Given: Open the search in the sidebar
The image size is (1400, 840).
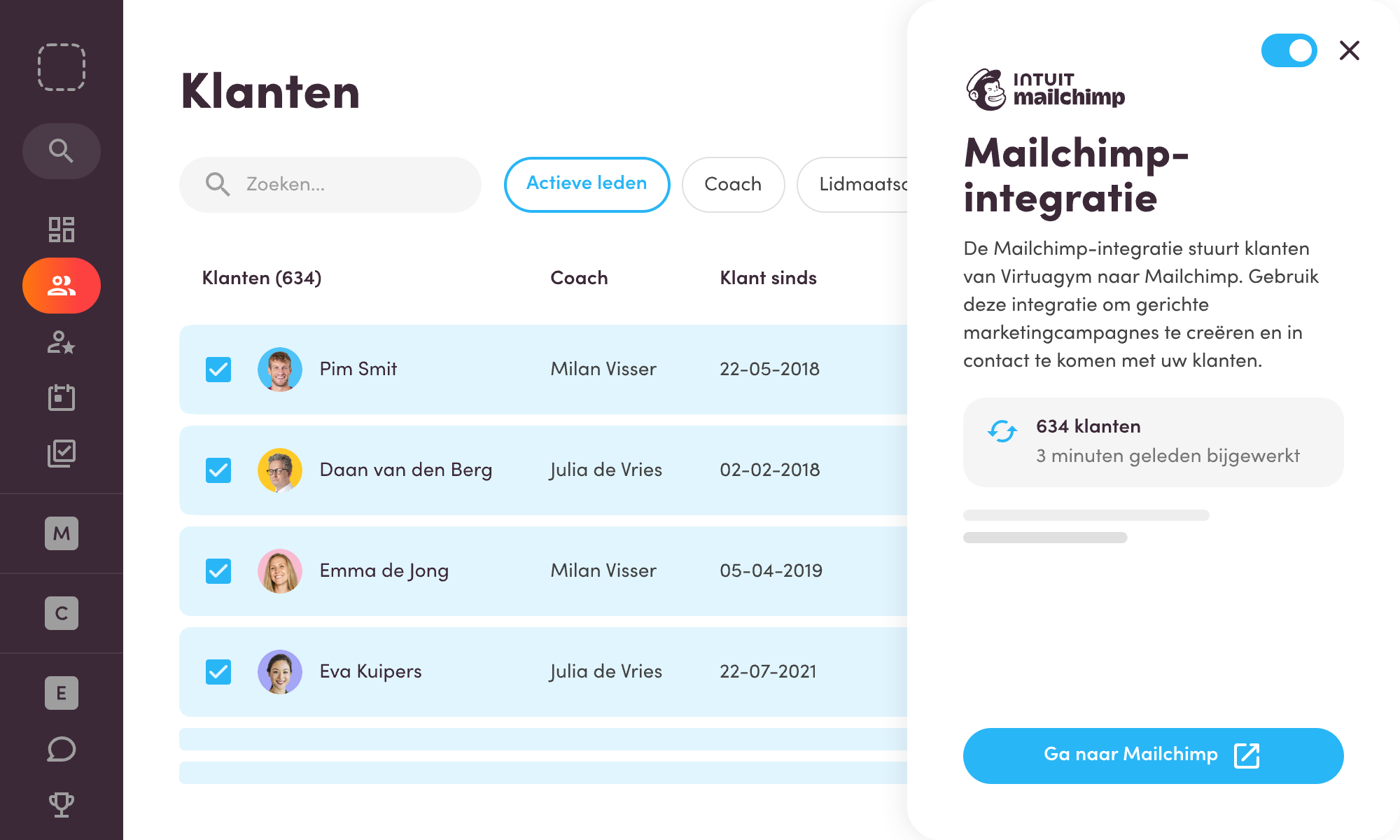Looking at the screenshot, I should click(x=62, y=150).
